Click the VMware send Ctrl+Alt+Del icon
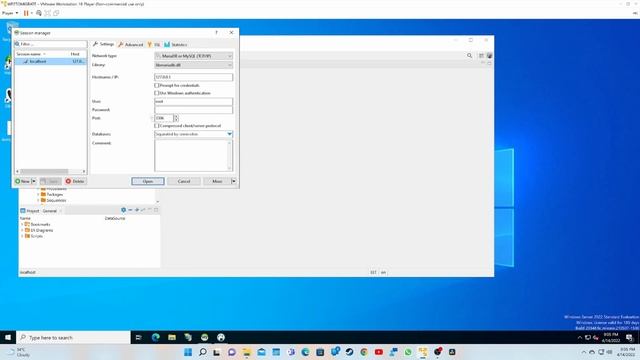Viewport: 640px width, 360px height. [39, 13]
